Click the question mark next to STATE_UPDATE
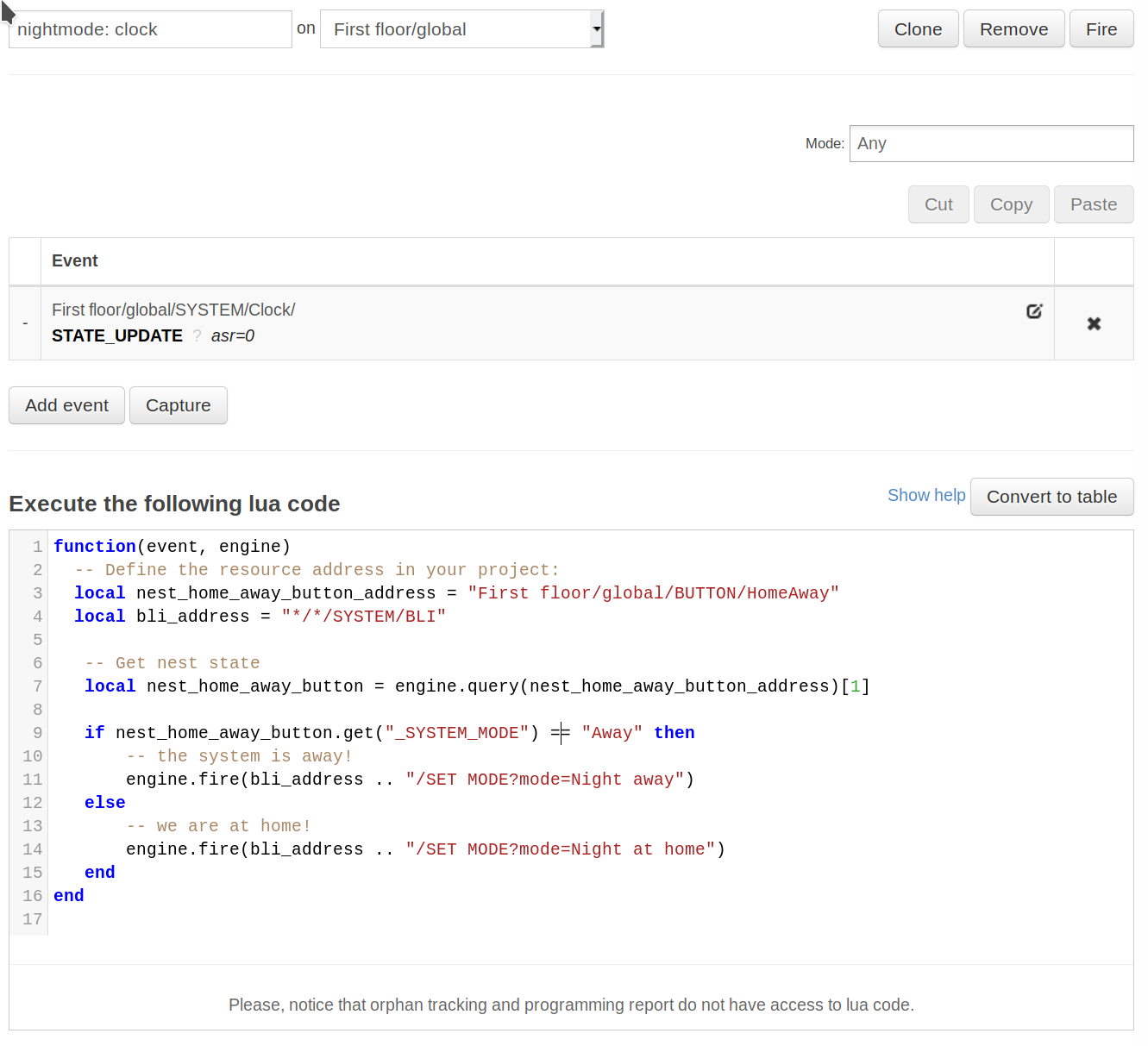Screen dimensions: 1148x1046 (197, 335)
